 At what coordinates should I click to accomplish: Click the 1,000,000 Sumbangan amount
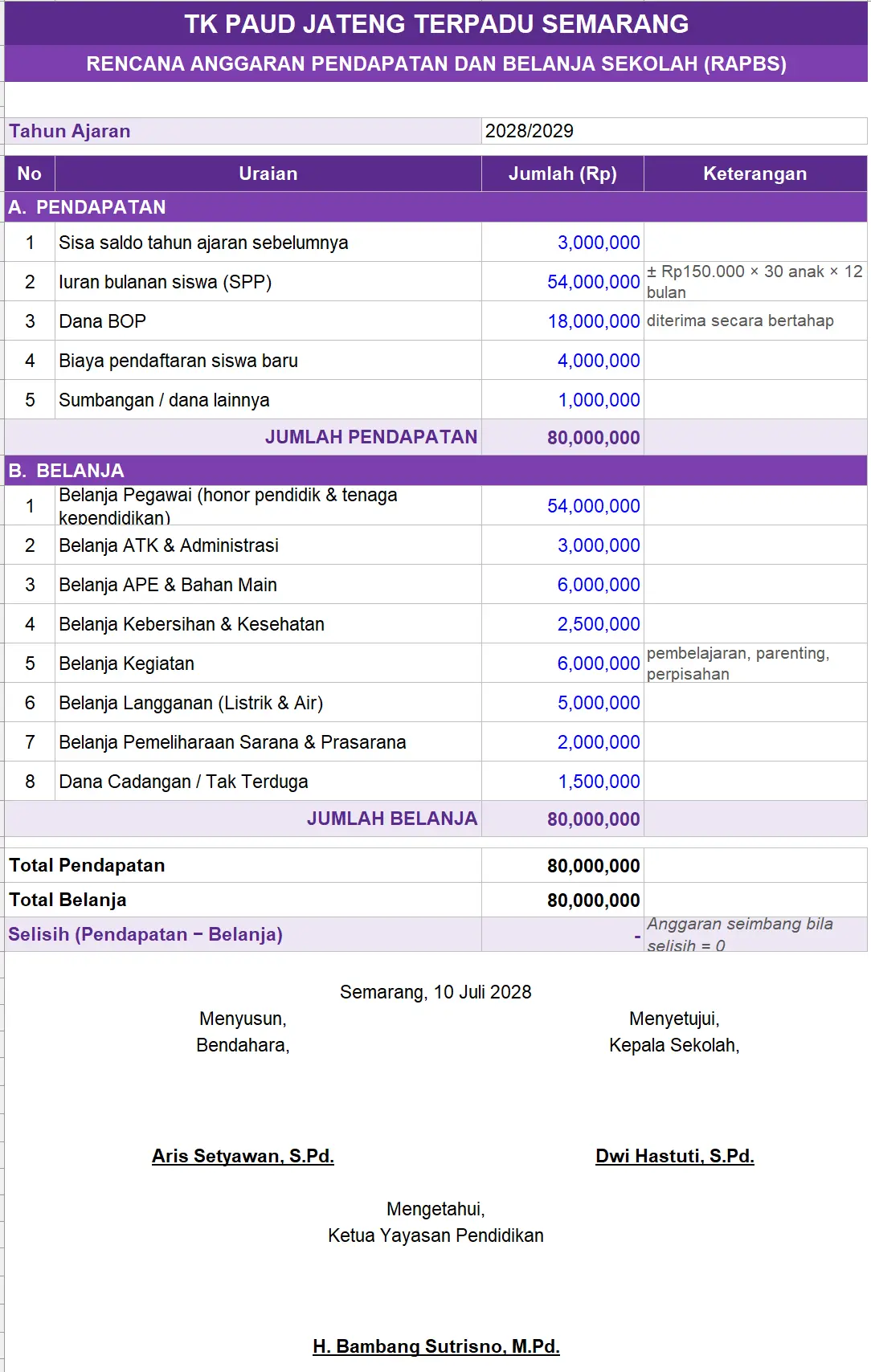coord(562,400)
